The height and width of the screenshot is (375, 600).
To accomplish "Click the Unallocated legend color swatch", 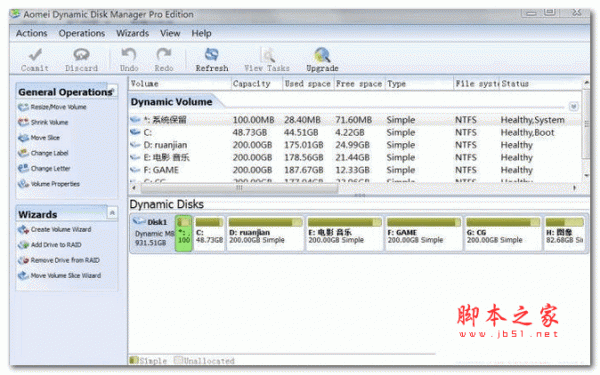I will (x=178, y=360).
